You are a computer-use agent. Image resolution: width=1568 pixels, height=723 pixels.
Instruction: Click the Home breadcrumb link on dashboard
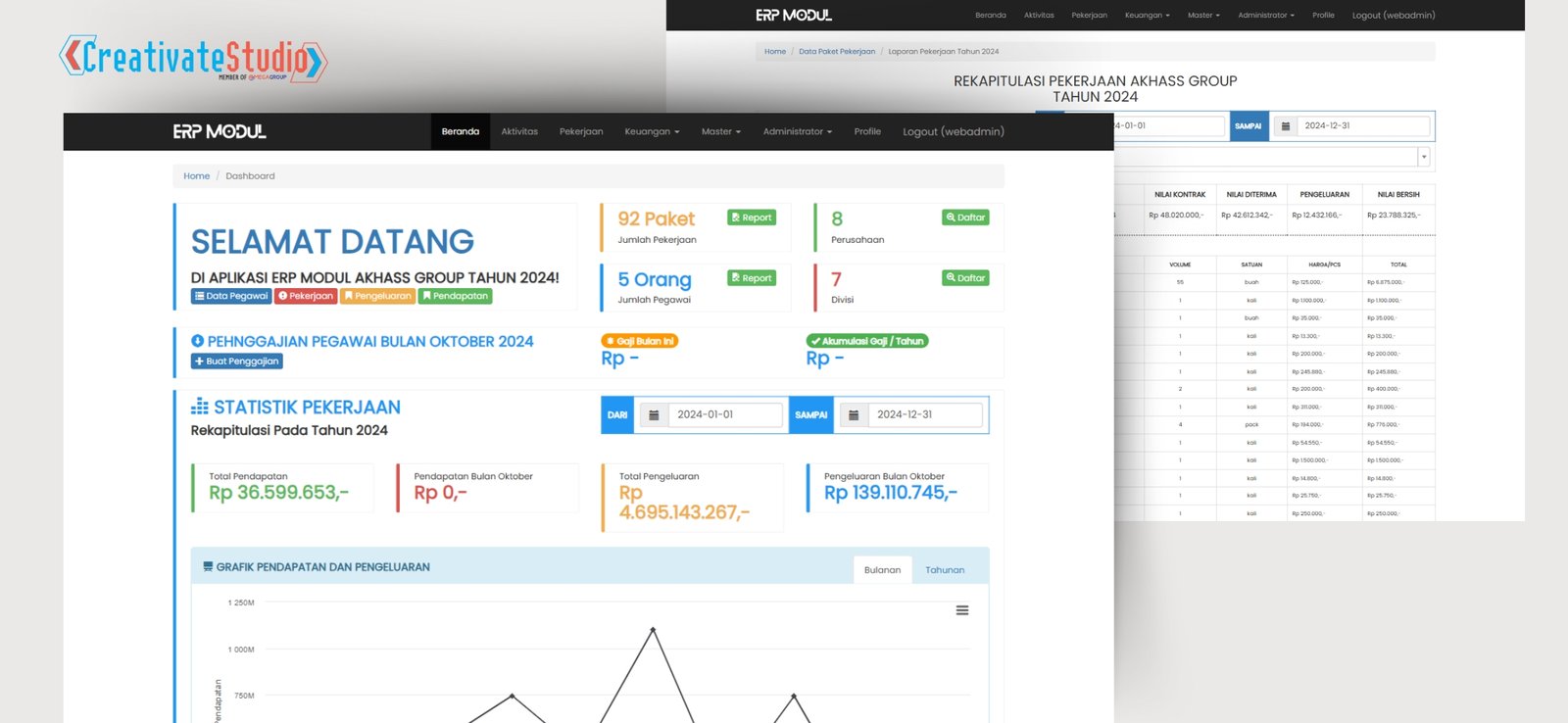coord(196,176)
